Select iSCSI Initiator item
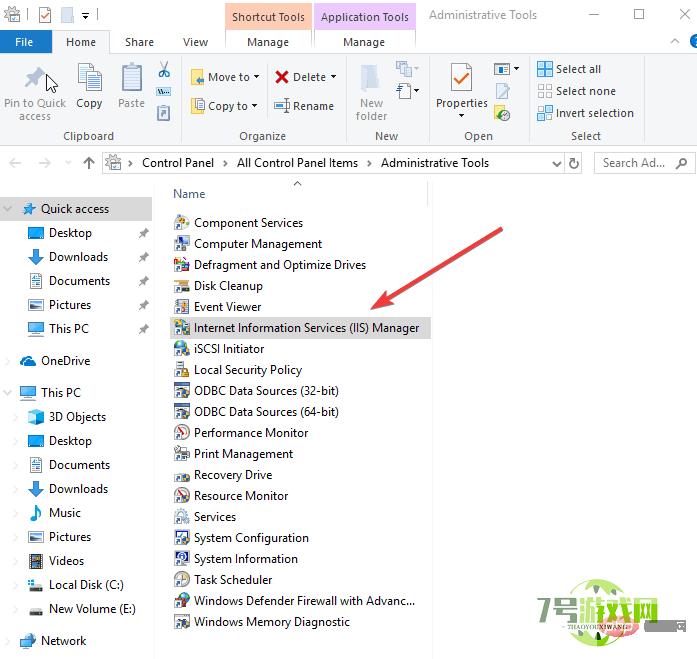The width and height of the screenshot is (697, 659). [x=229, y=349]
